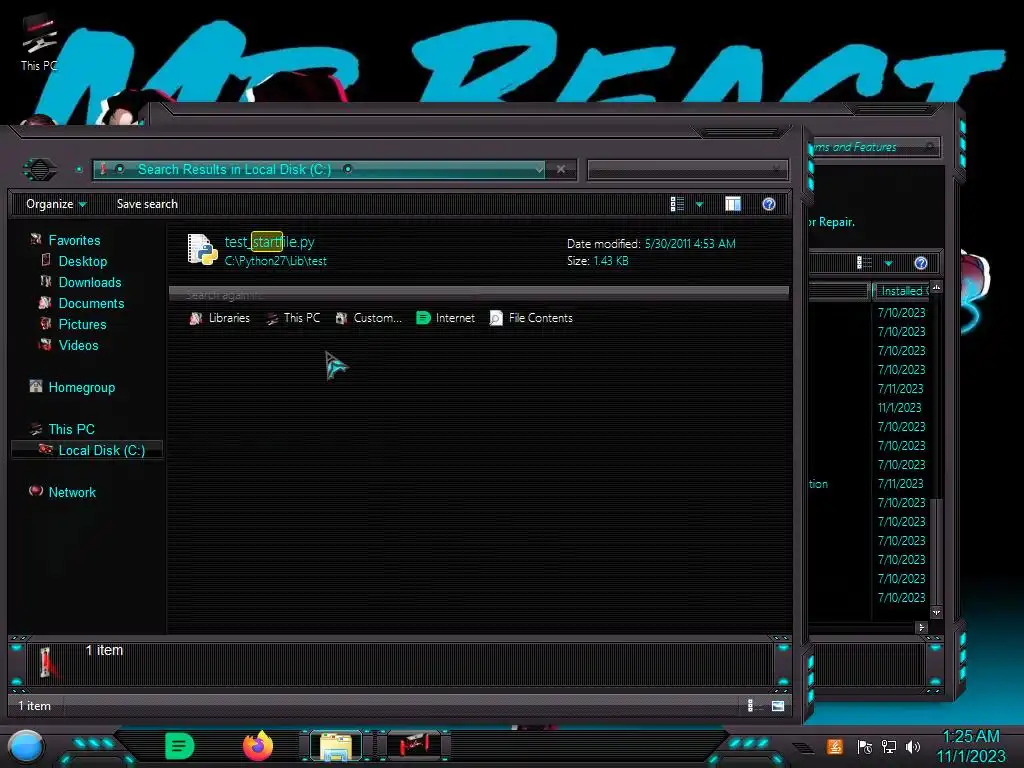Select Favorites in navigation pane
The image size is (1024, 768).
[74, 240]
